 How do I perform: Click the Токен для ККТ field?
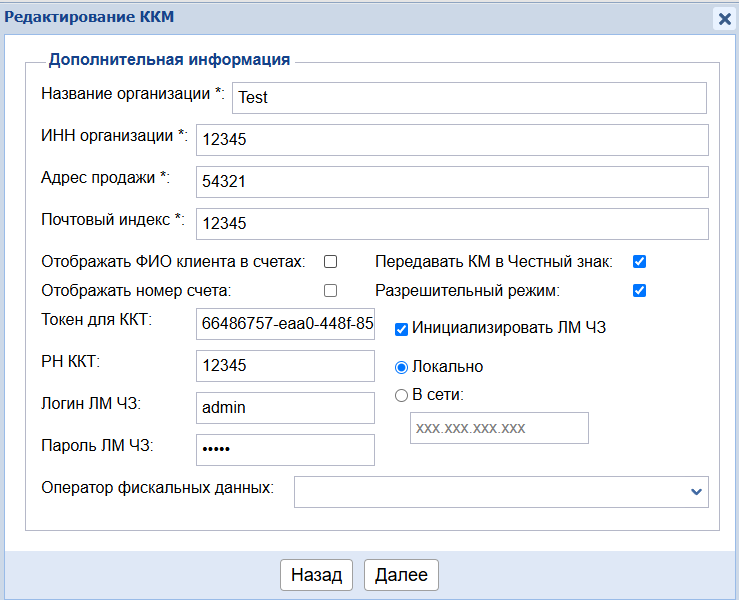click(x=285, y=324)
